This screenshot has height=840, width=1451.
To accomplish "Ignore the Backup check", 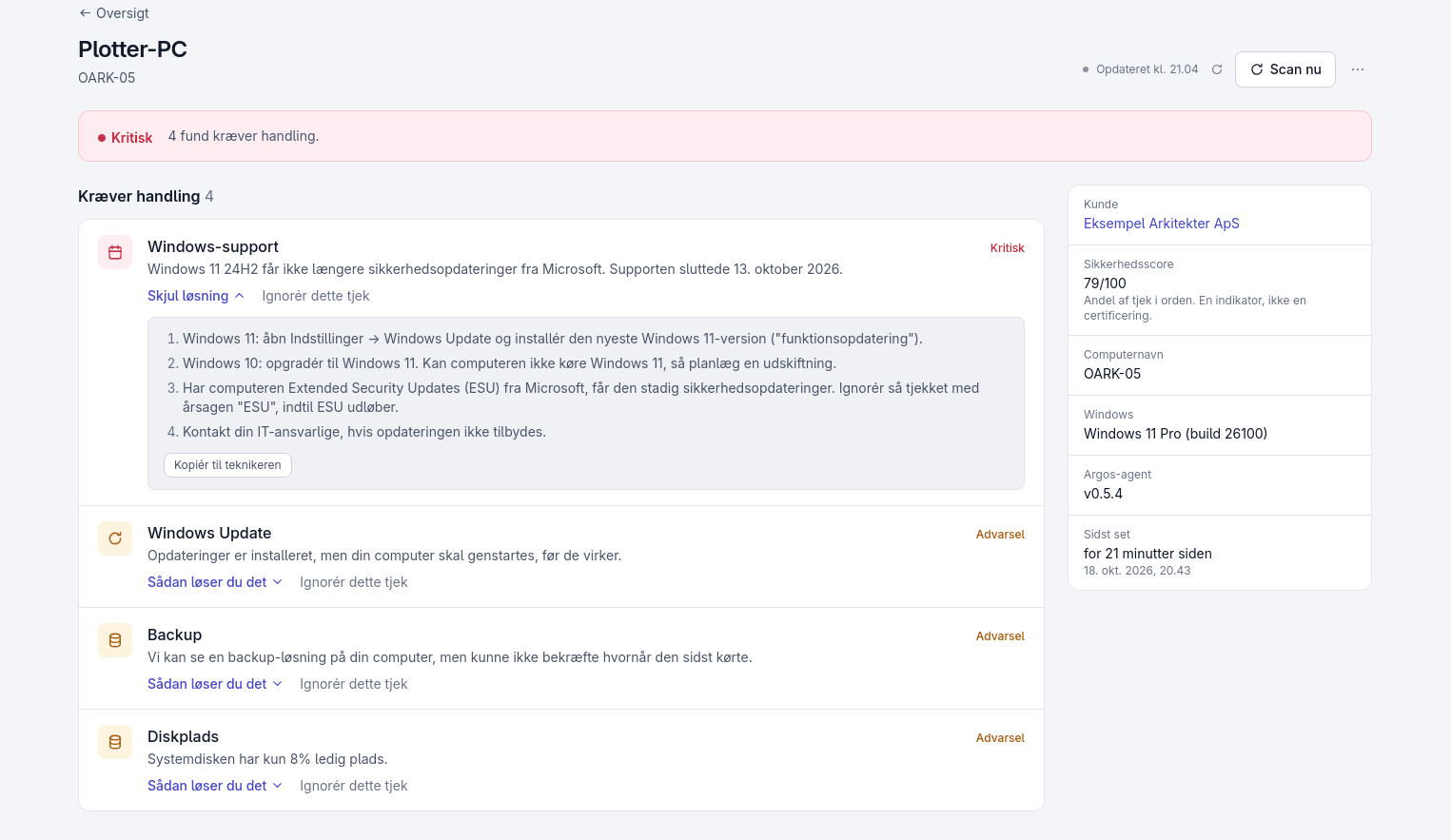I will tap(354, 684).
